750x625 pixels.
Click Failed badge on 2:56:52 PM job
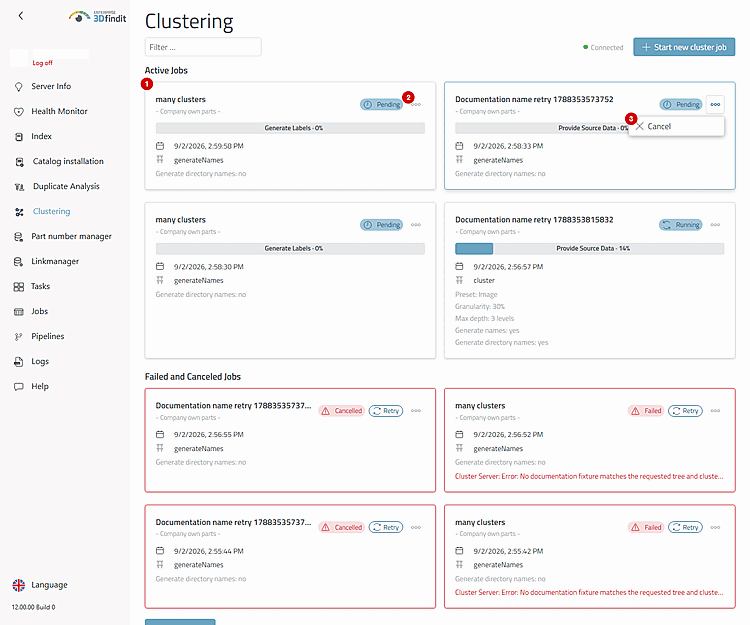click(x=646, y=411)
